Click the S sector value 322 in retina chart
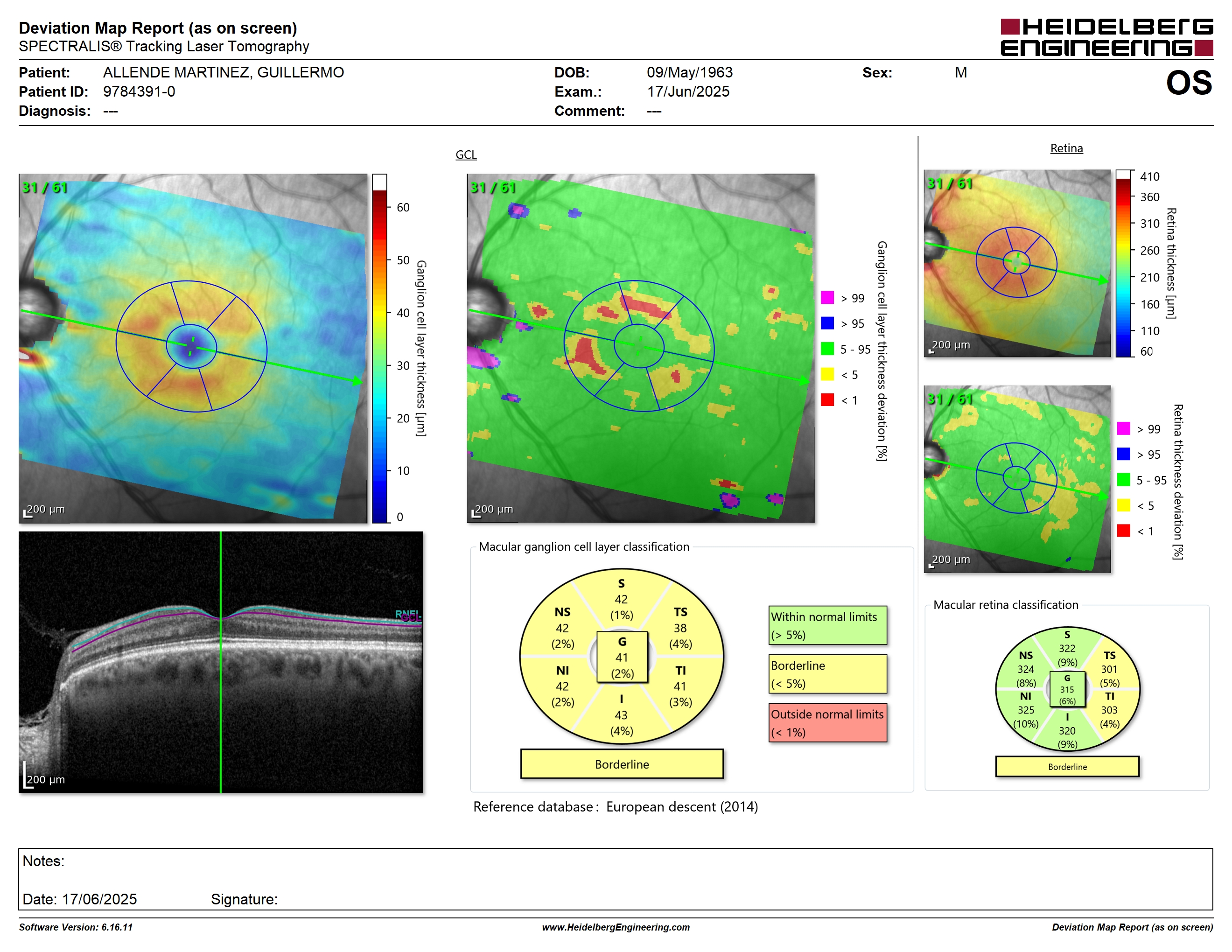 coord(1067,649)
